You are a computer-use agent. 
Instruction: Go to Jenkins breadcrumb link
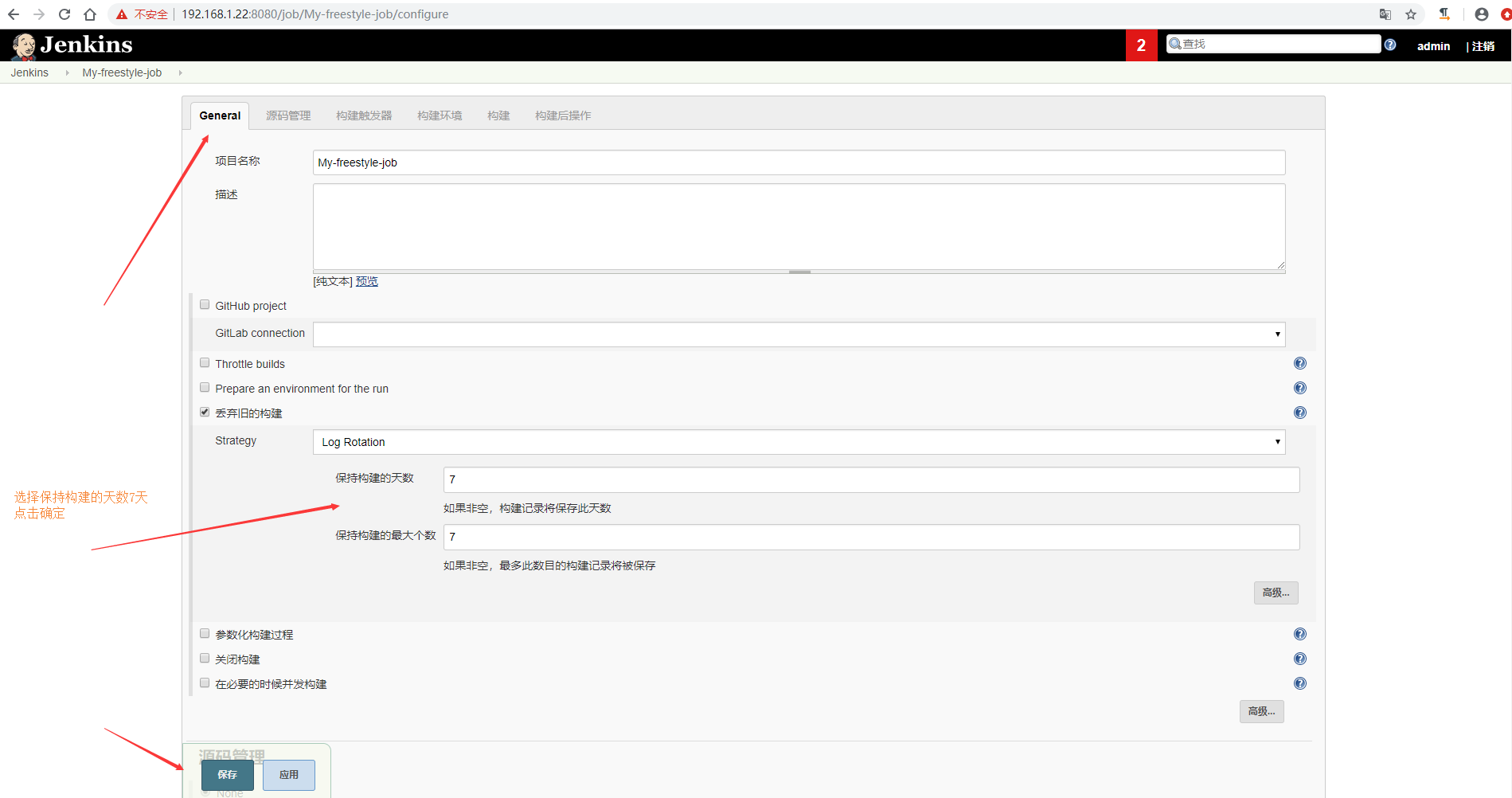29,72
